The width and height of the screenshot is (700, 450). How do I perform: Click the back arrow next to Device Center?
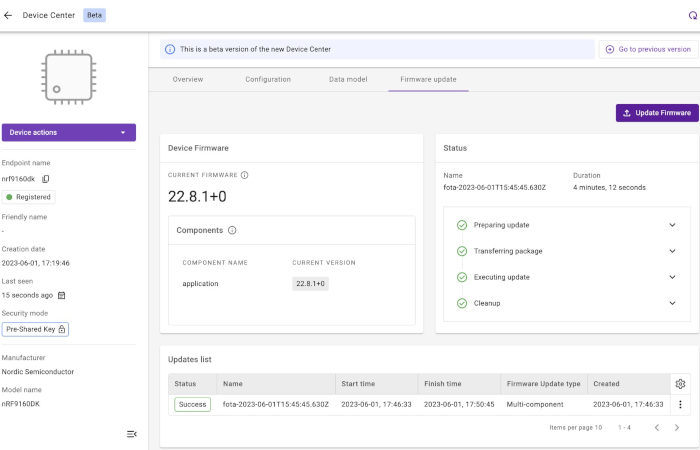9,15
